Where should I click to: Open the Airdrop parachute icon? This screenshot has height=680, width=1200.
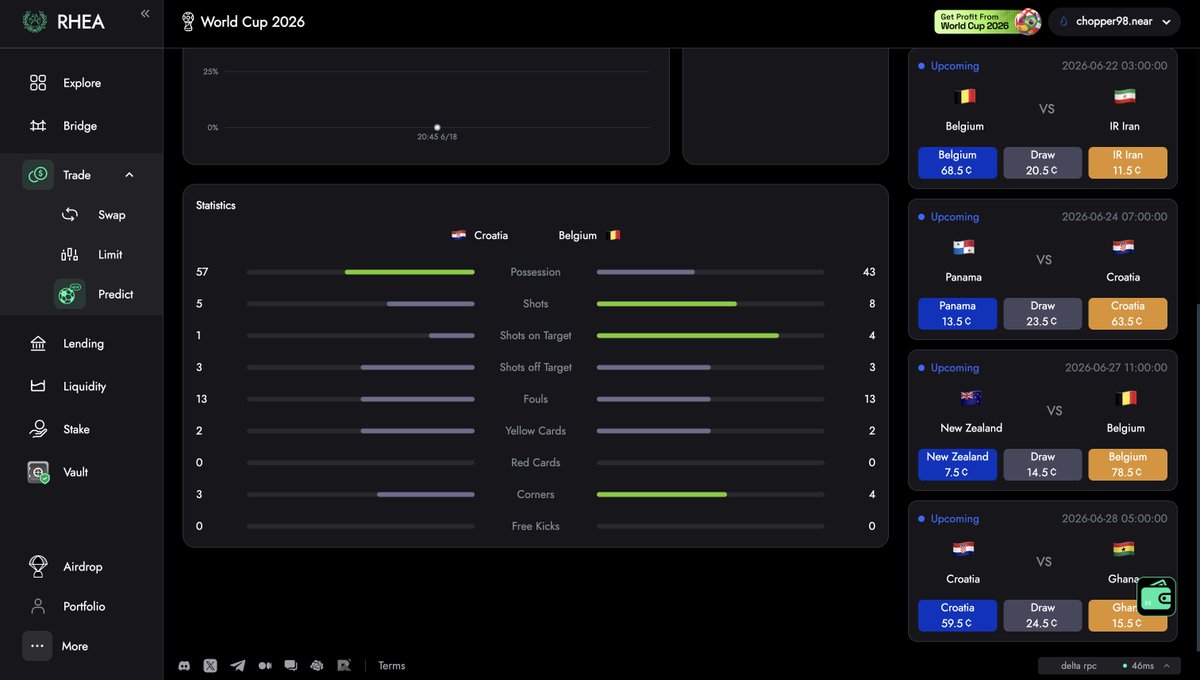click(x=38, y=567)
